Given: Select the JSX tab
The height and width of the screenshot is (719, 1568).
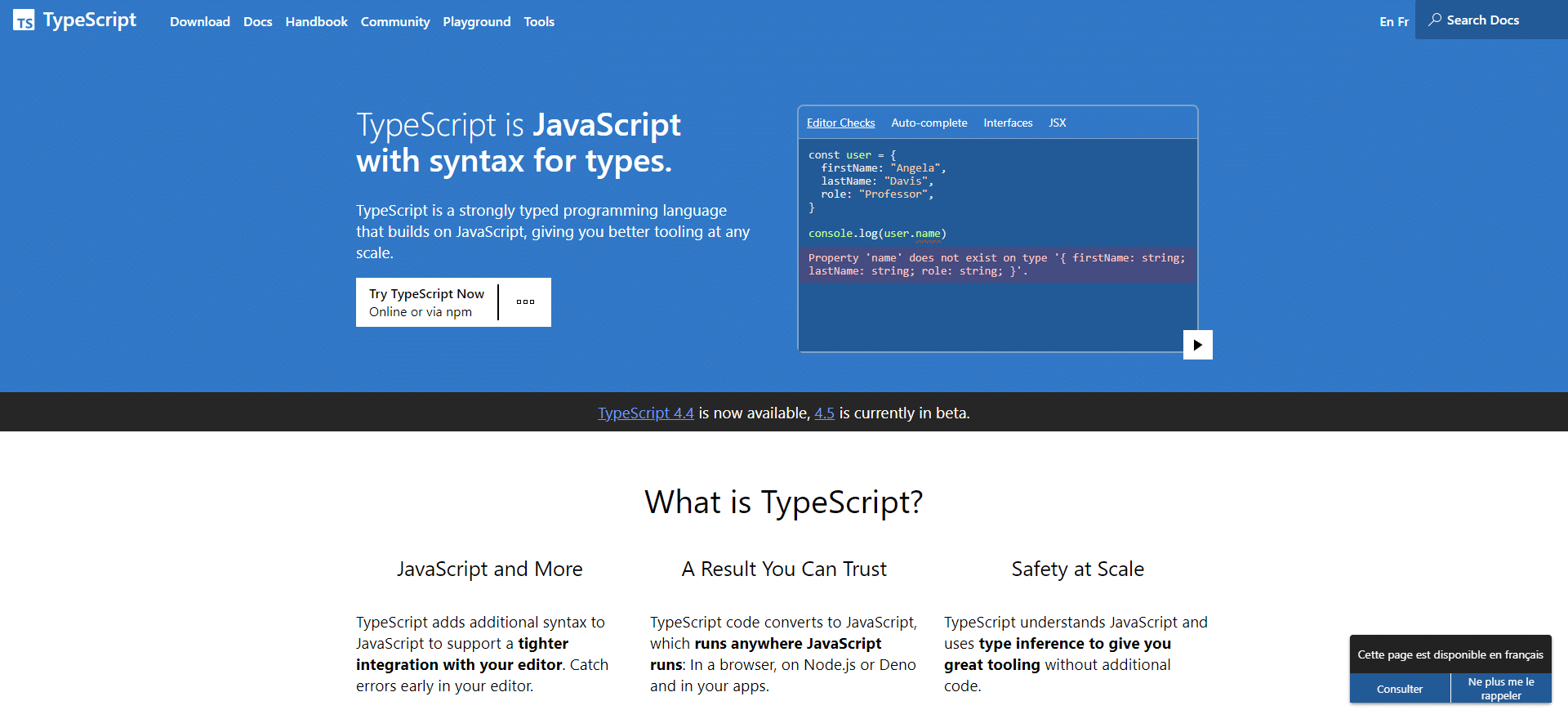Looking at the screenshot, I should tap(1057, 123).
